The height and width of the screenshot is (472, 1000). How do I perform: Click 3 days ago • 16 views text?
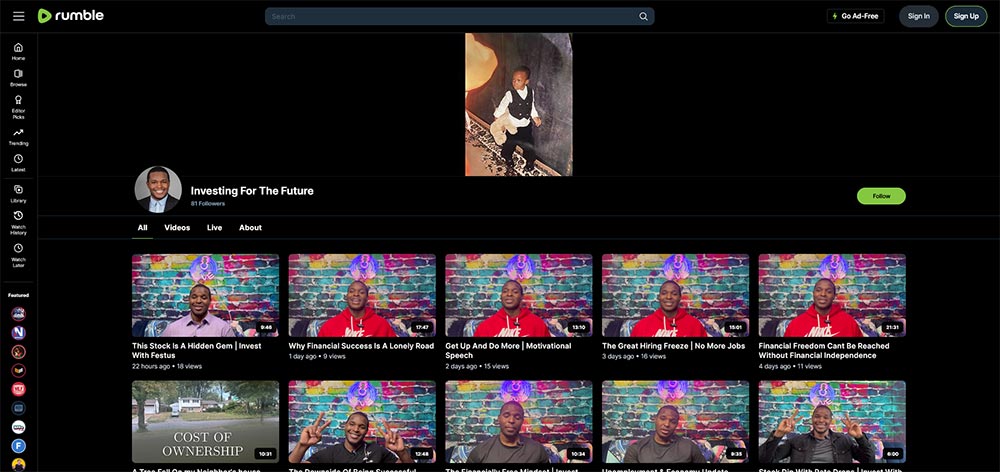pos(634,357)
